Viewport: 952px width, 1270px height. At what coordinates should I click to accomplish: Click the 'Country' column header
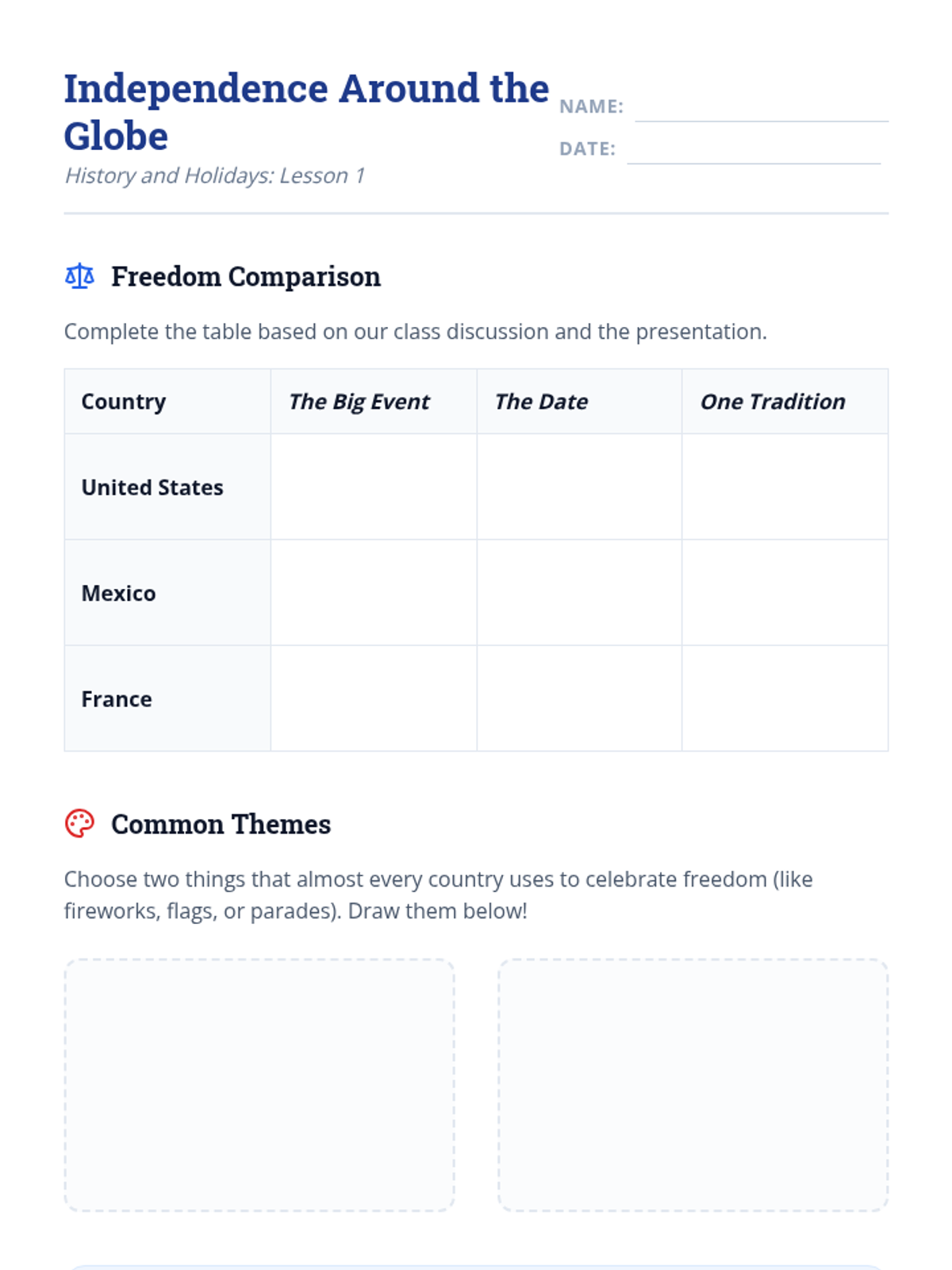pyautogui.click(x=124, y=402)
